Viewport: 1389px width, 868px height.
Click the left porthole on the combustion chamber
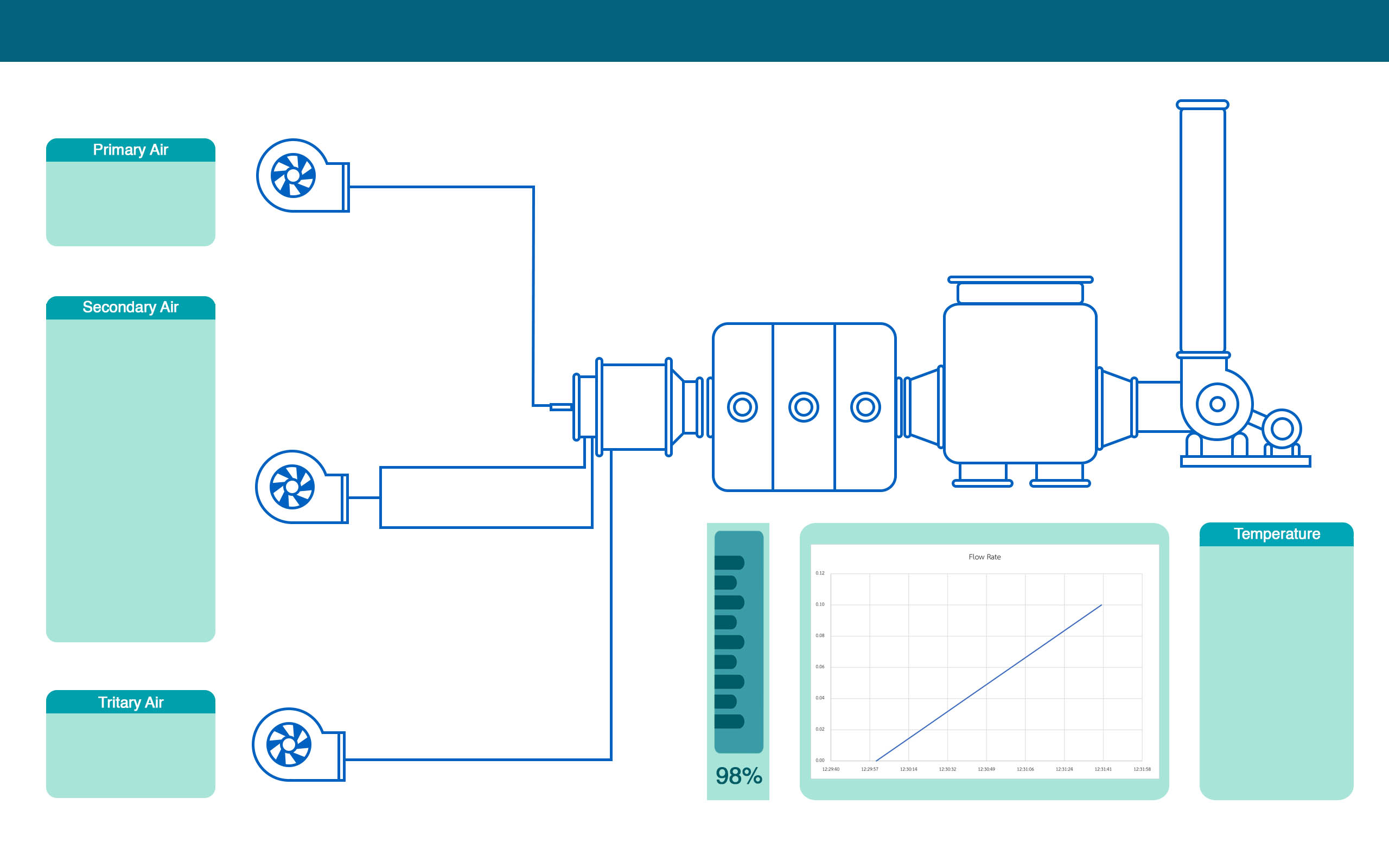742,407
